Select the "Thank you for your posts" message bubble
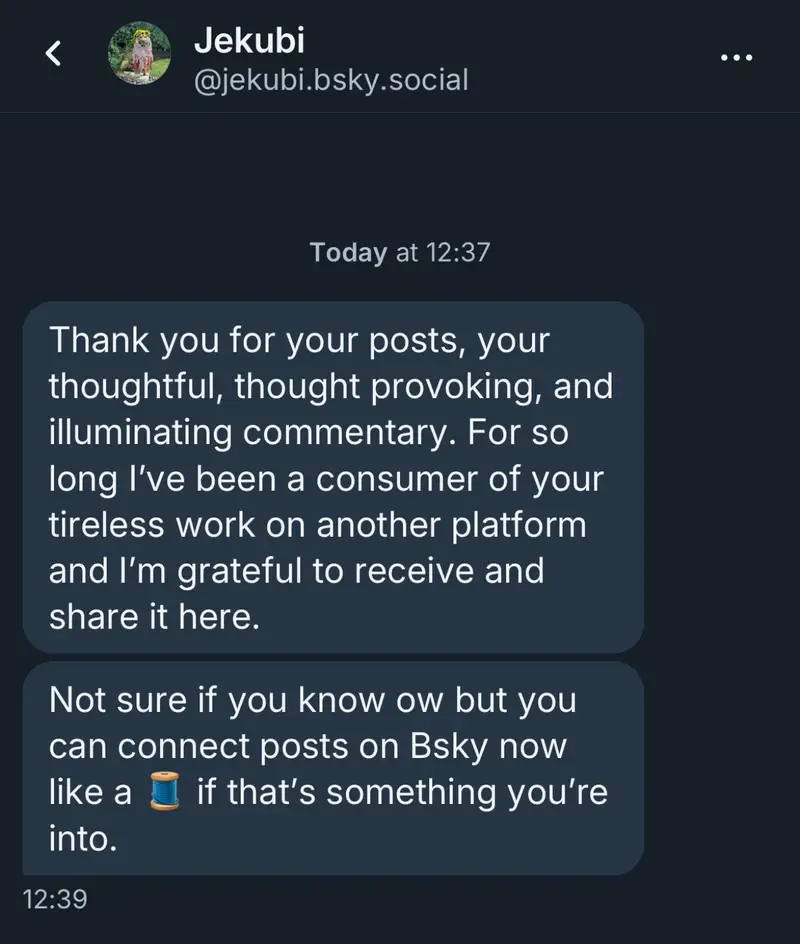Image resolution: width=800 pixels, height=944 pixels. [332, 478]
